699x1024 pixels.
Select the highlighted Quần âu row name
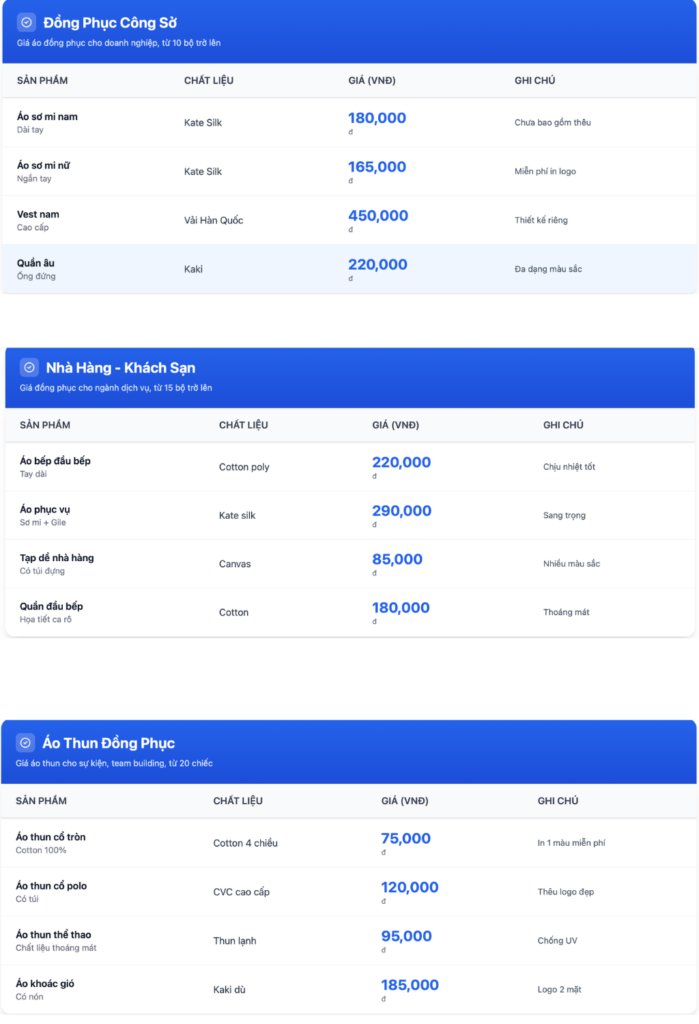[36, 263]
